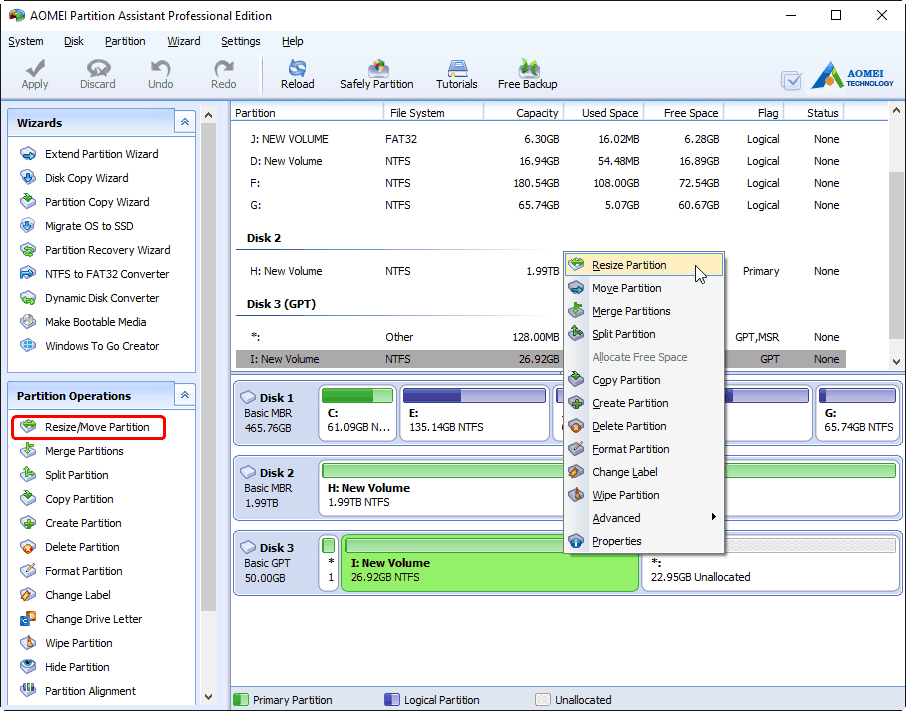Open the Safely Partition tool
The width and height of the screenshot is (906, 711).
pyautogui.click(x=377, y=74)
